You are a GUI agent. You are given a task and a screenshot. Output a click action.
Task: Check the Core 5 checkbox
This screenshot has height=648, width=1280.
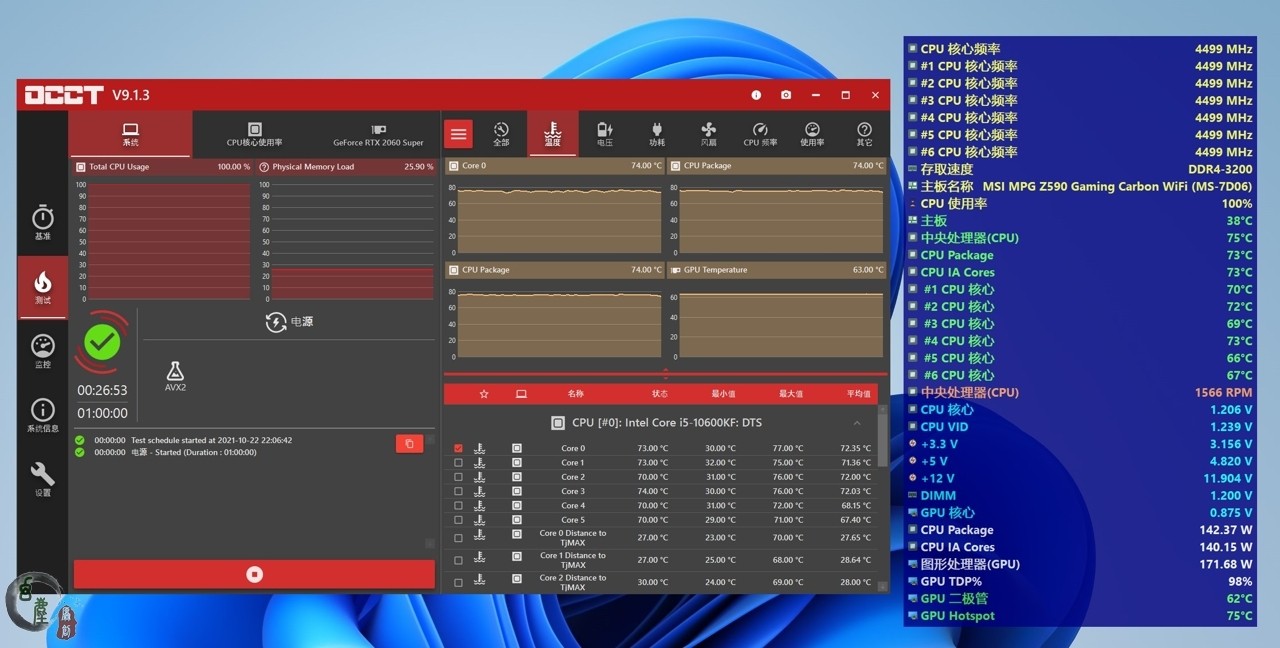tap(458, 520)
